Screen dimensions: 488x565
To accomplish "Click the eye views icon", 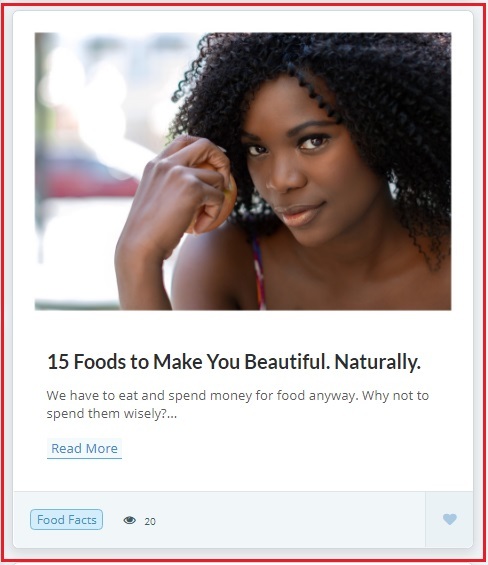I will (x=129, y=520).
